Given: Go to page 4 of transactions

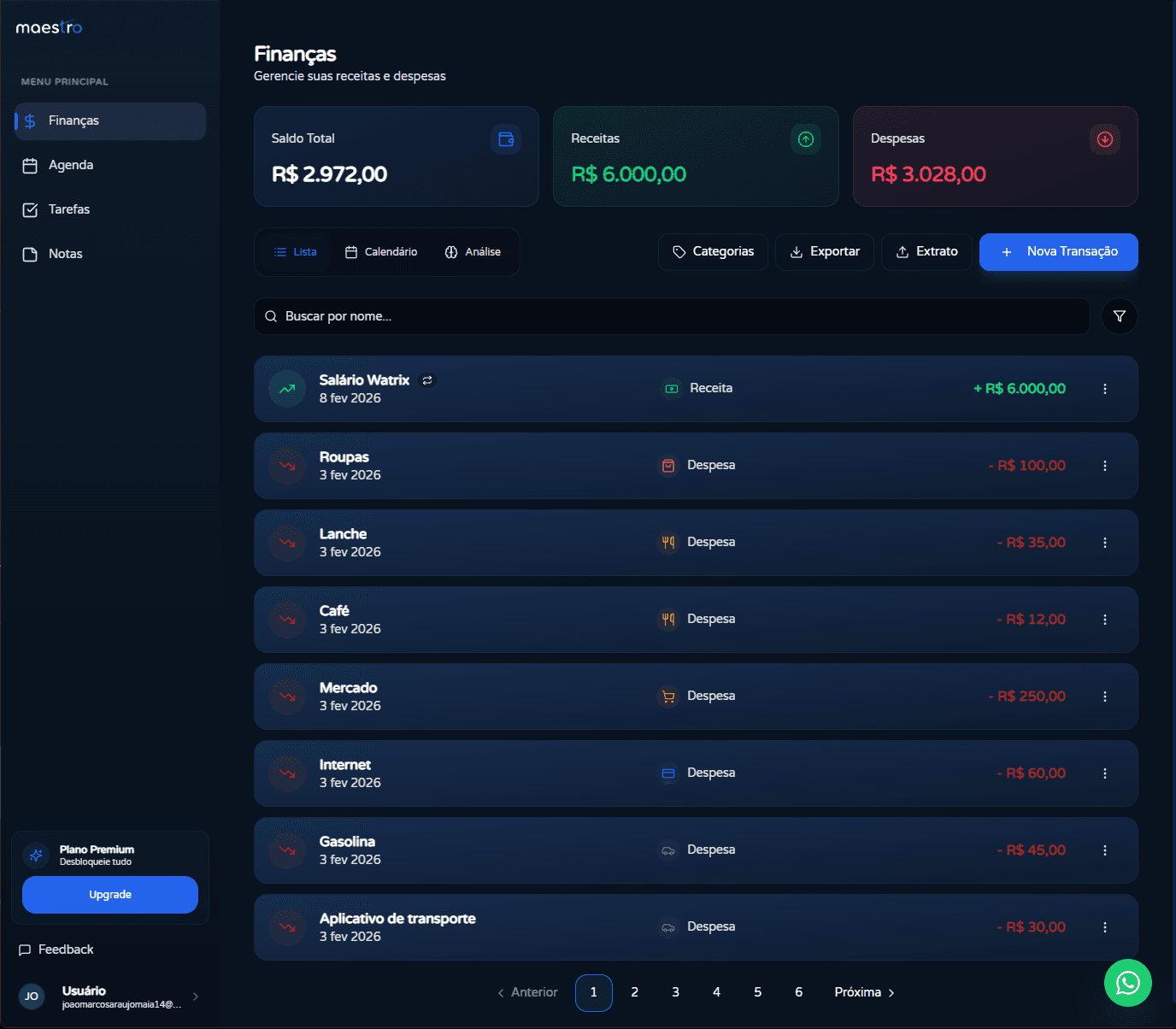Looking at the screenshot, I should point(716,992).
